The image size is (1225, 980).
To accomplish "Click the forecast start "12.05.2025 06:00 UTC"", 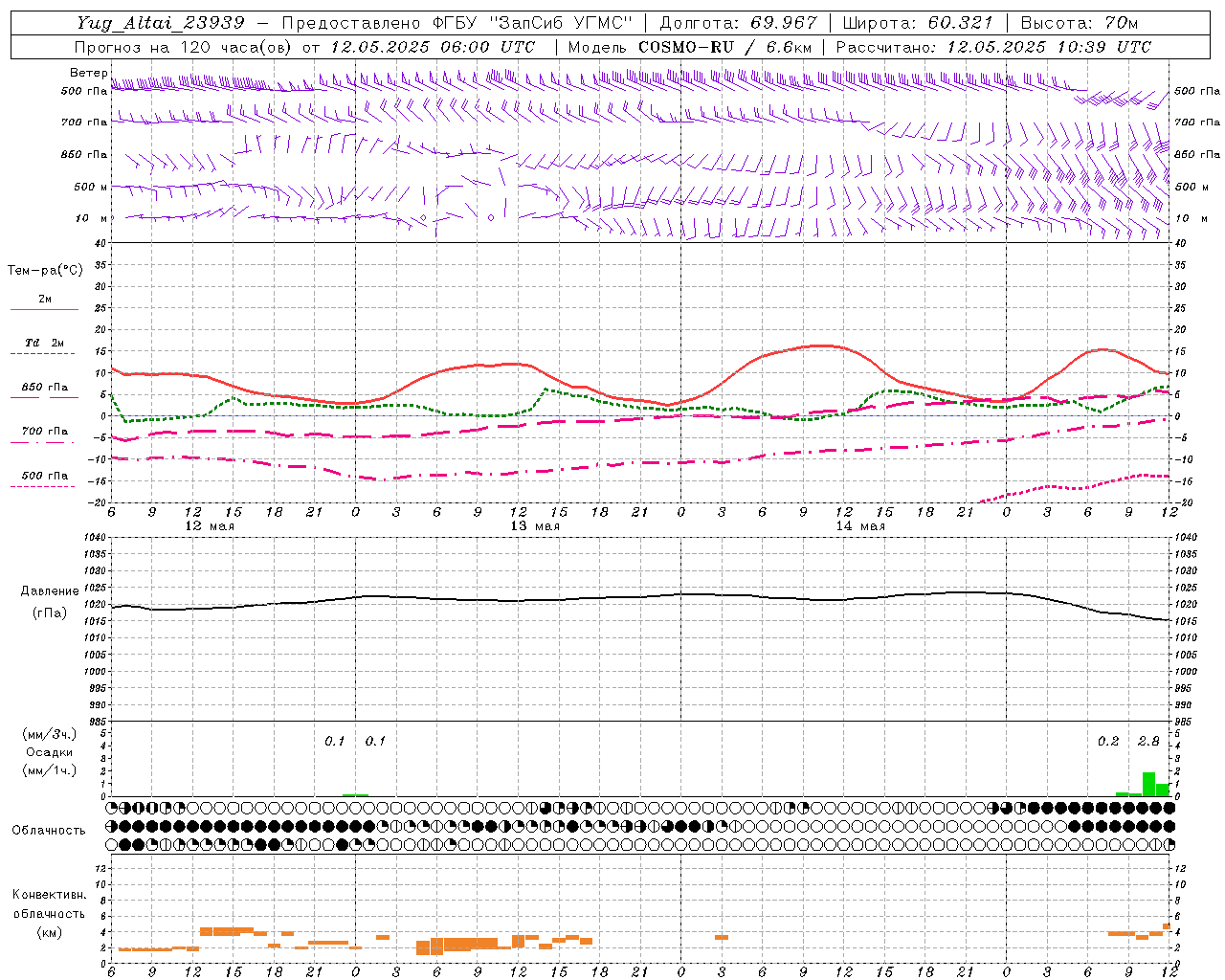I will pyautogui.click(x=433, y=47).
